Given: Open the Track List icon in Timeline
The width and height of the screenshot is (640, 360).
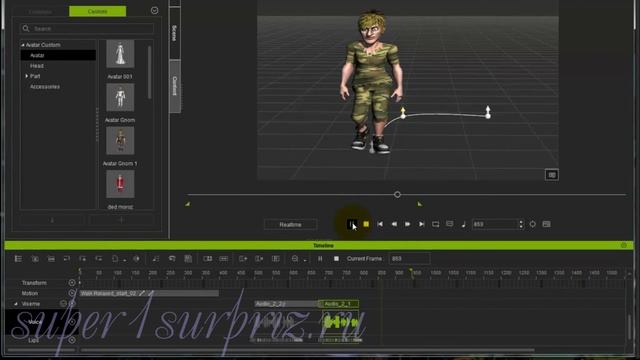Looking at the screenshot, I should pos(18,258).
